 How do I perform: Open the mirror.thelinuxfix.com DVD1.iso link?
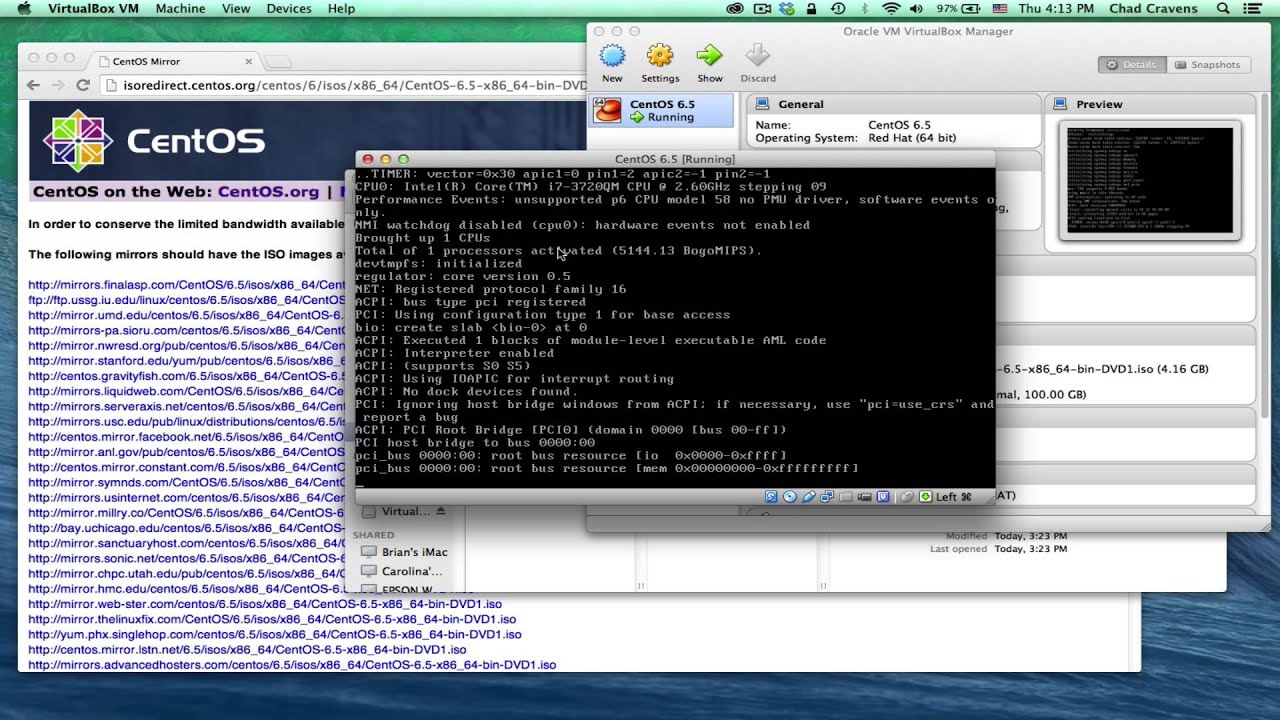coord(272,619)
